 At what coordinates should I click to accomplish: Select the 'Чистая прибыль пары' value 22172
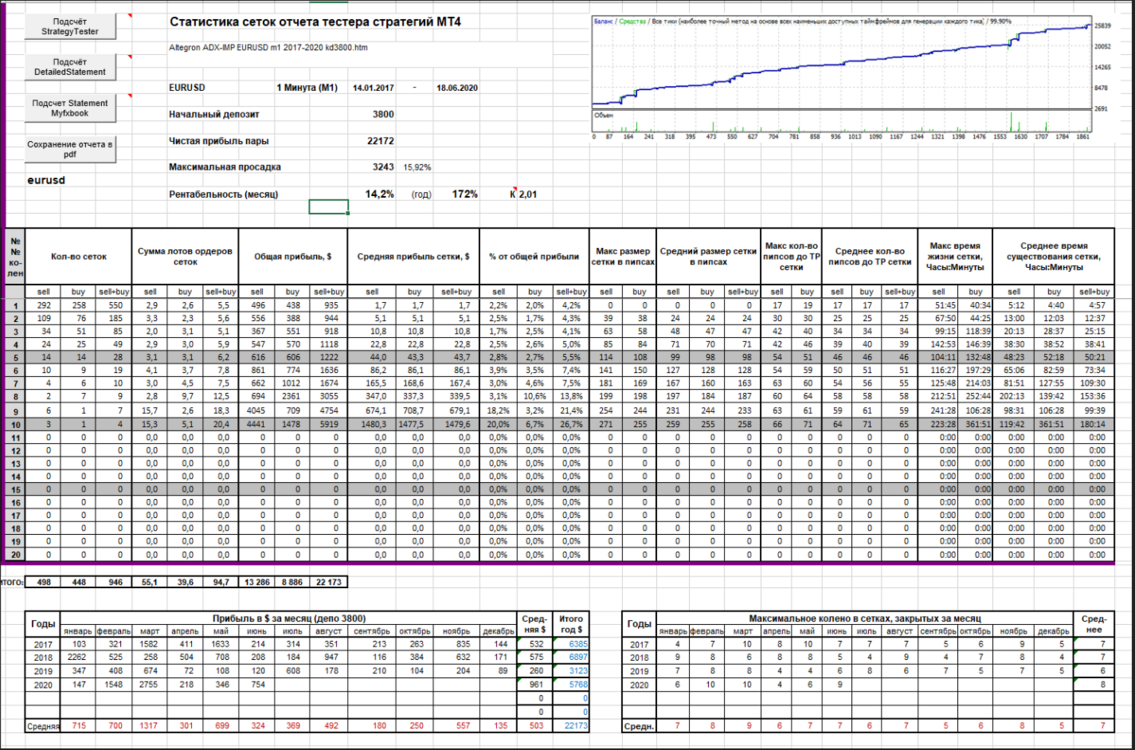pos(381,140)
